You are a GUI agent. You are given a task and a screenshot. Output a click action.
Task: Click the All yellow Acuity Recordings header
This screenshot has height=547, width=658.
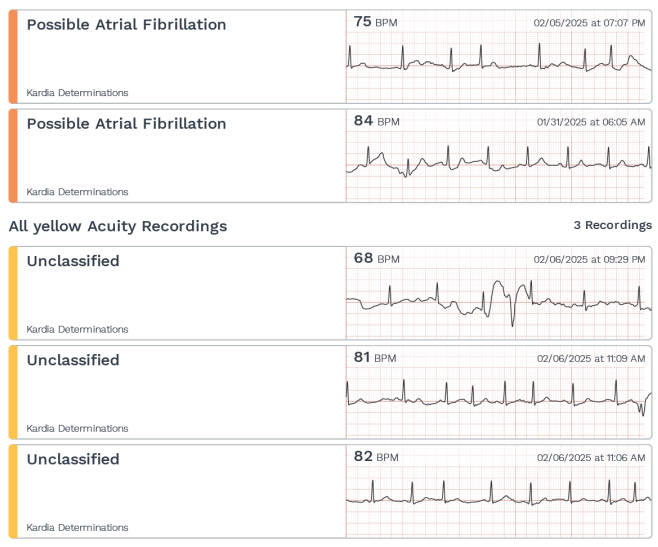click(118, 226)
